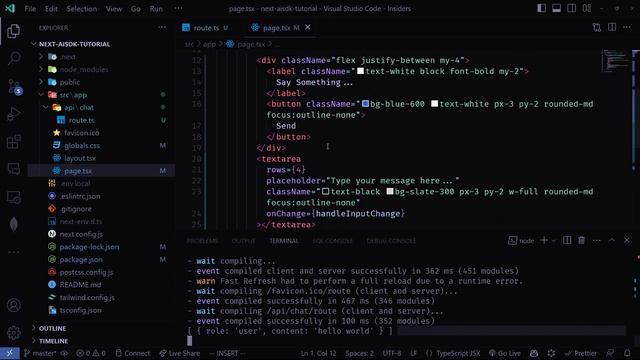Screen dimensions: 640x360
Task: Open notifications bell in status bar
Action: (627, 353)
